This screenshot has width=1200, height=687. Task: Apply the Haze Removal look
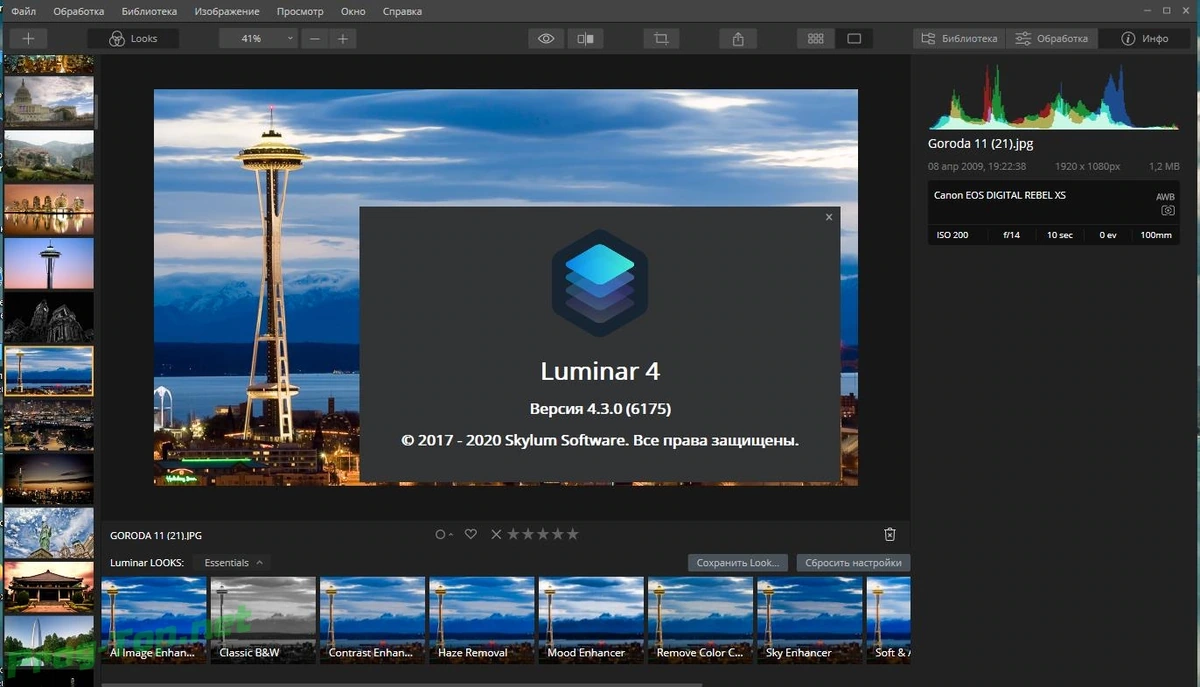(482, 620)
